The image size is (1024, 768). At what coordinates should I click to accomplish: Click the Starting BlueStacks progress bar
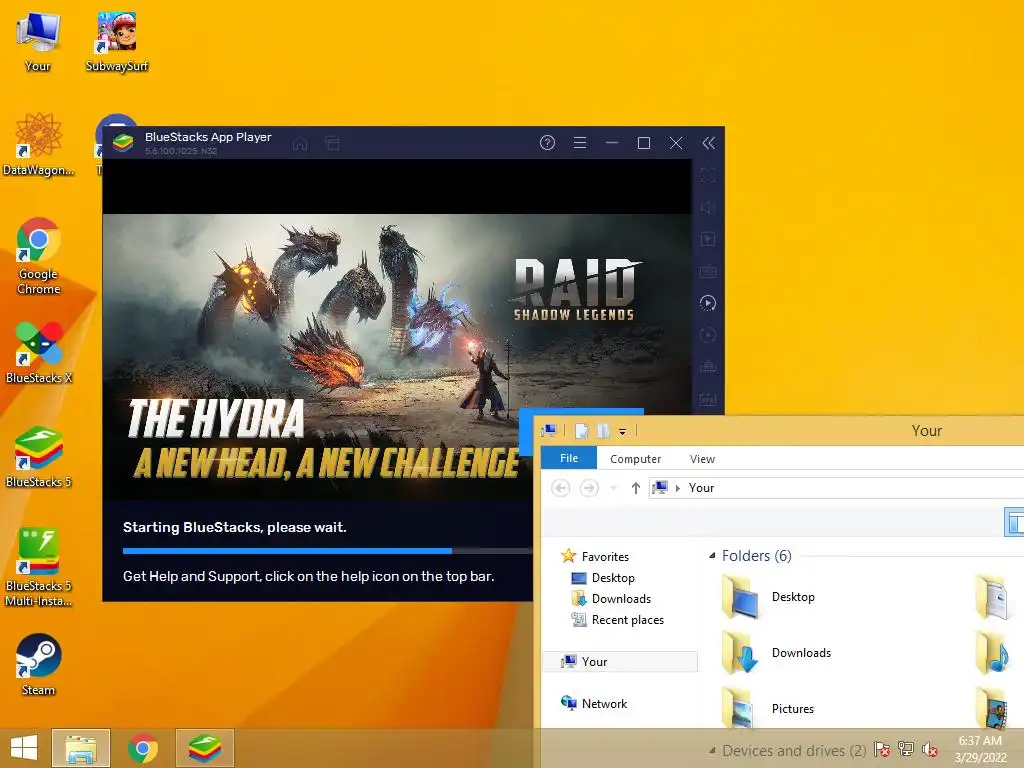(327, 551)
